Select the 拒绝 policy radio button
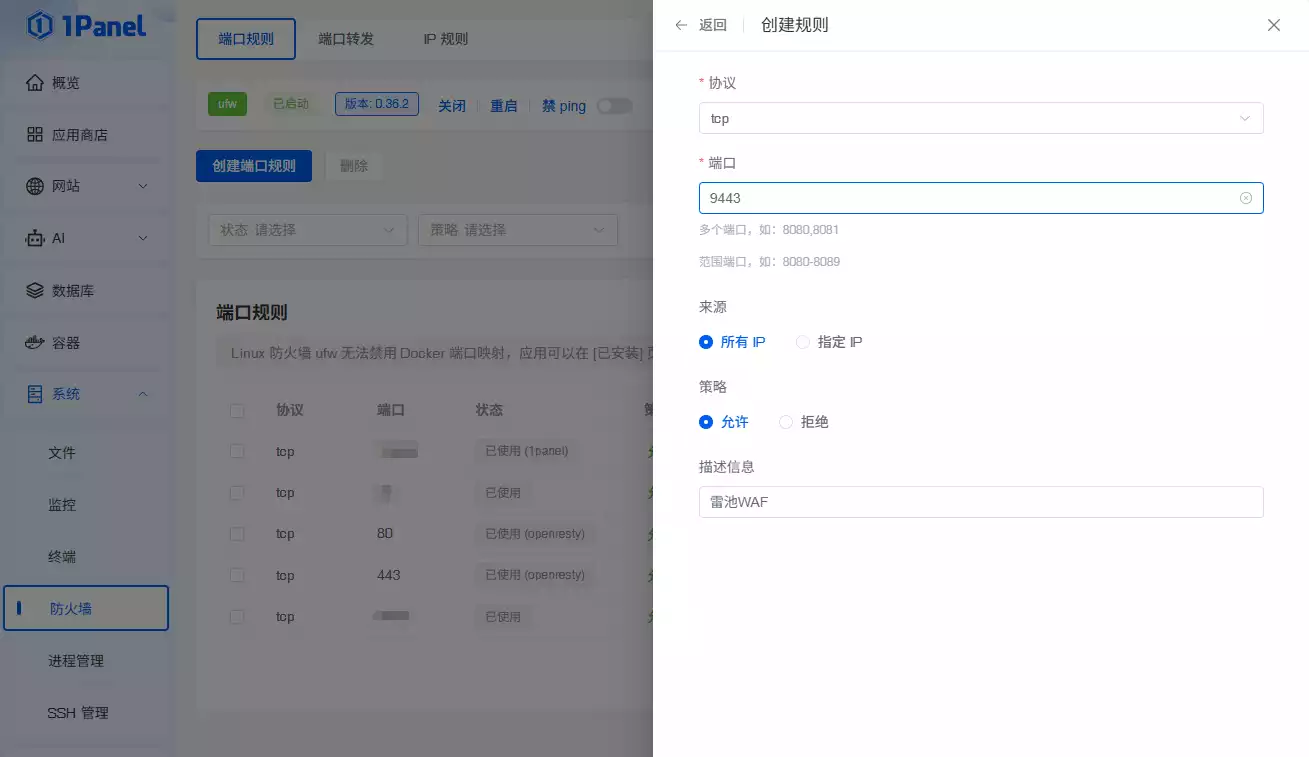 pos(786,422)
